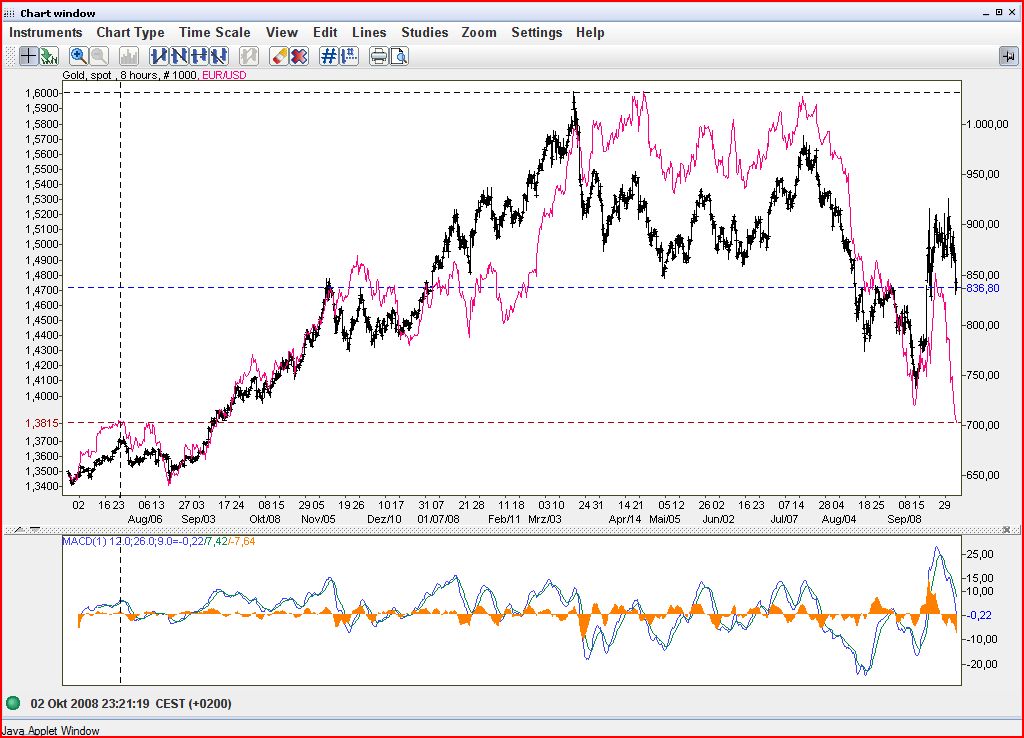The height and width of the screenshot is (738, 1024).
Task: Click the -0,22 MACD value label
Action: click(x=978, y=615)
